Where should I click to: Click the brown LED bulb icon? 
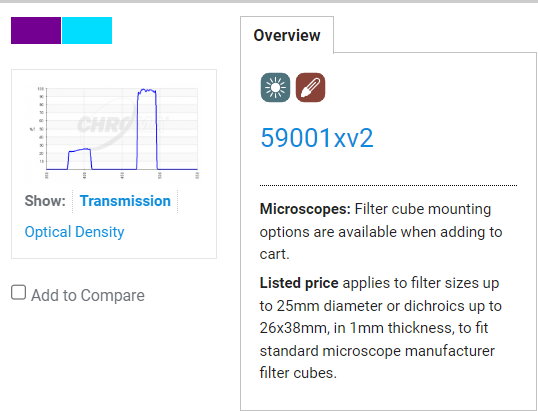(x=310, y=87)
